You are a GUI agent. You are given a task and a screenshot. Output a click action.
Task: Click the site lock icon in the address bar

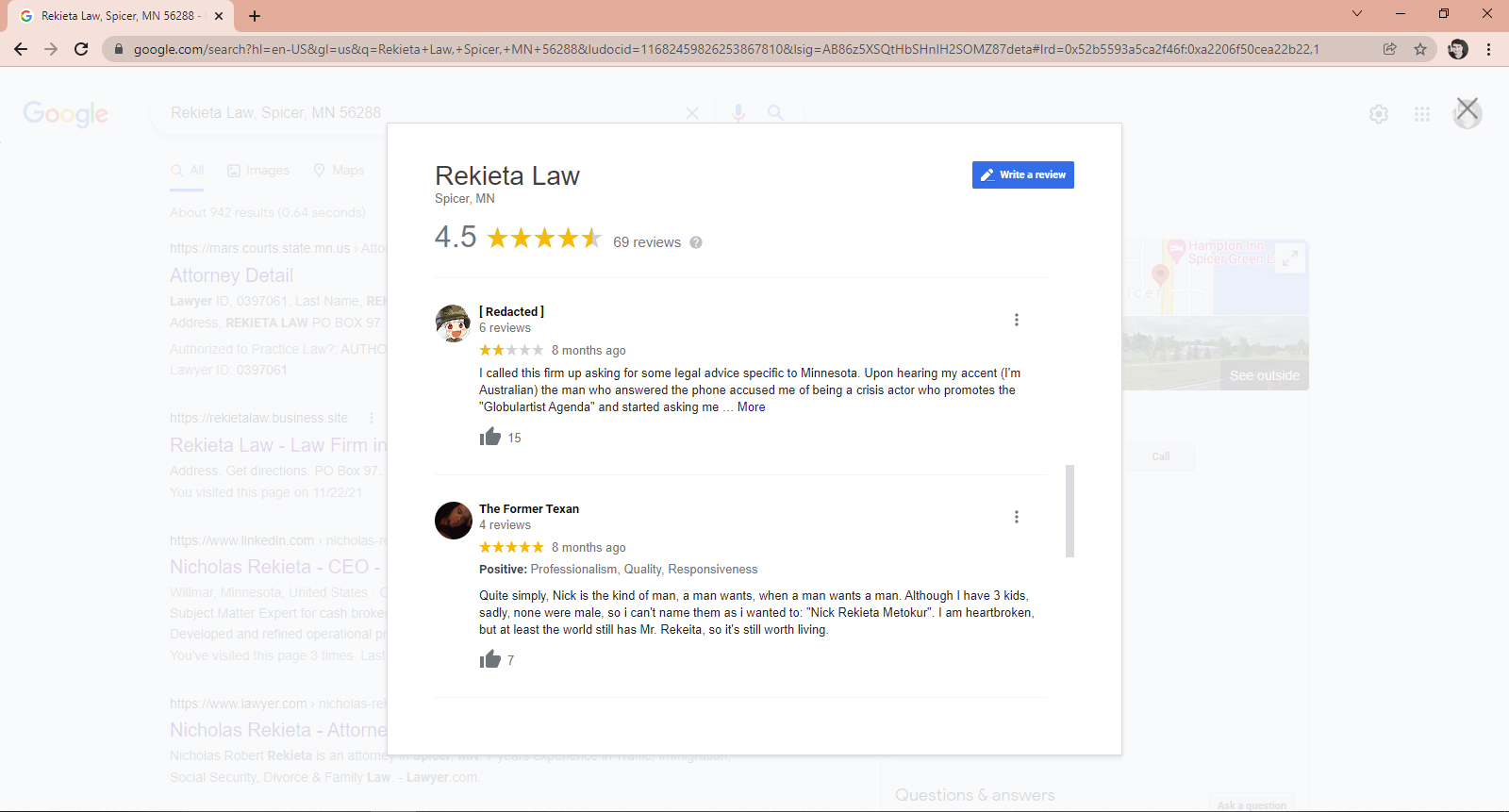(119, 49)
